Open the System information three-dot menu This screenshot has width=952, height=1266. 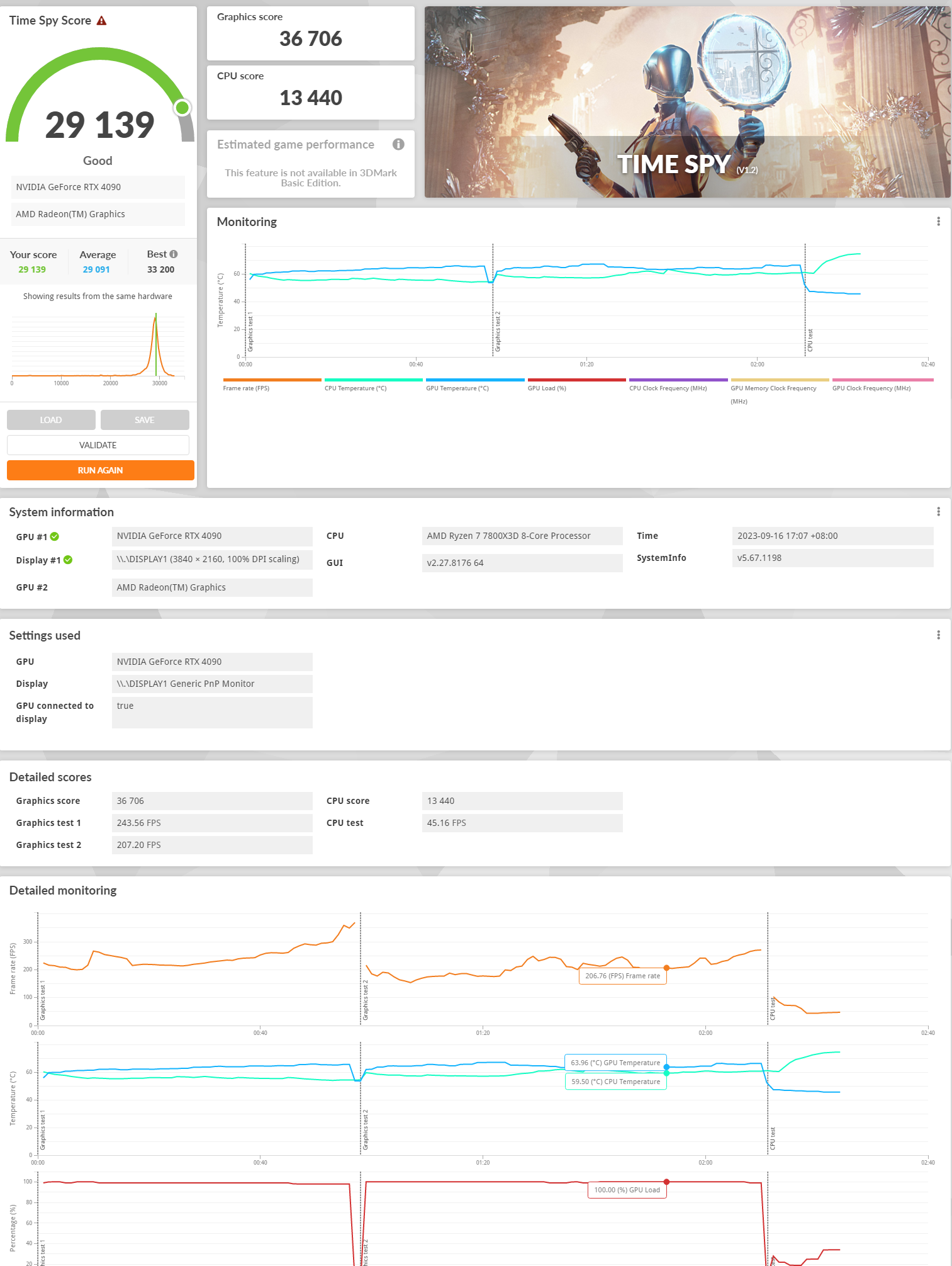[938, 512]
